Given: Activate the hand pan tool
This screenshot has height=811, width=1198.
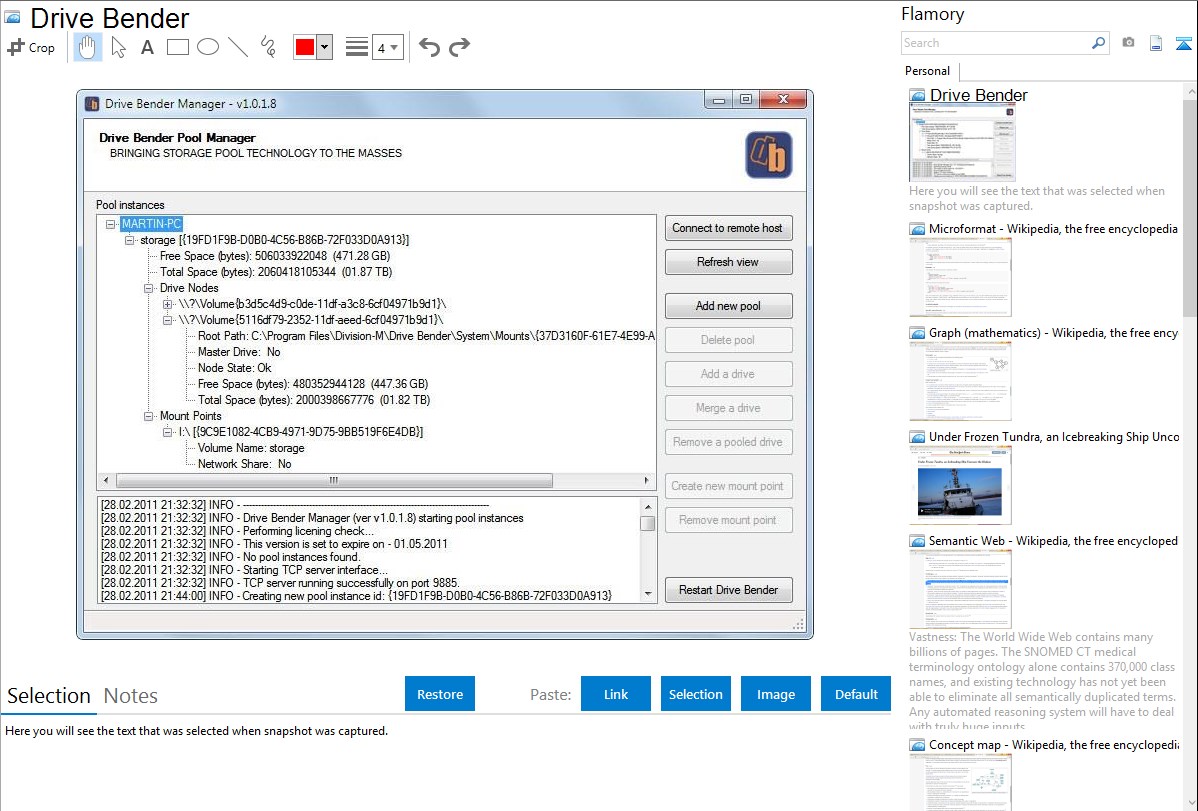Looking at the screenshot, I should click(x=87, y=47).
